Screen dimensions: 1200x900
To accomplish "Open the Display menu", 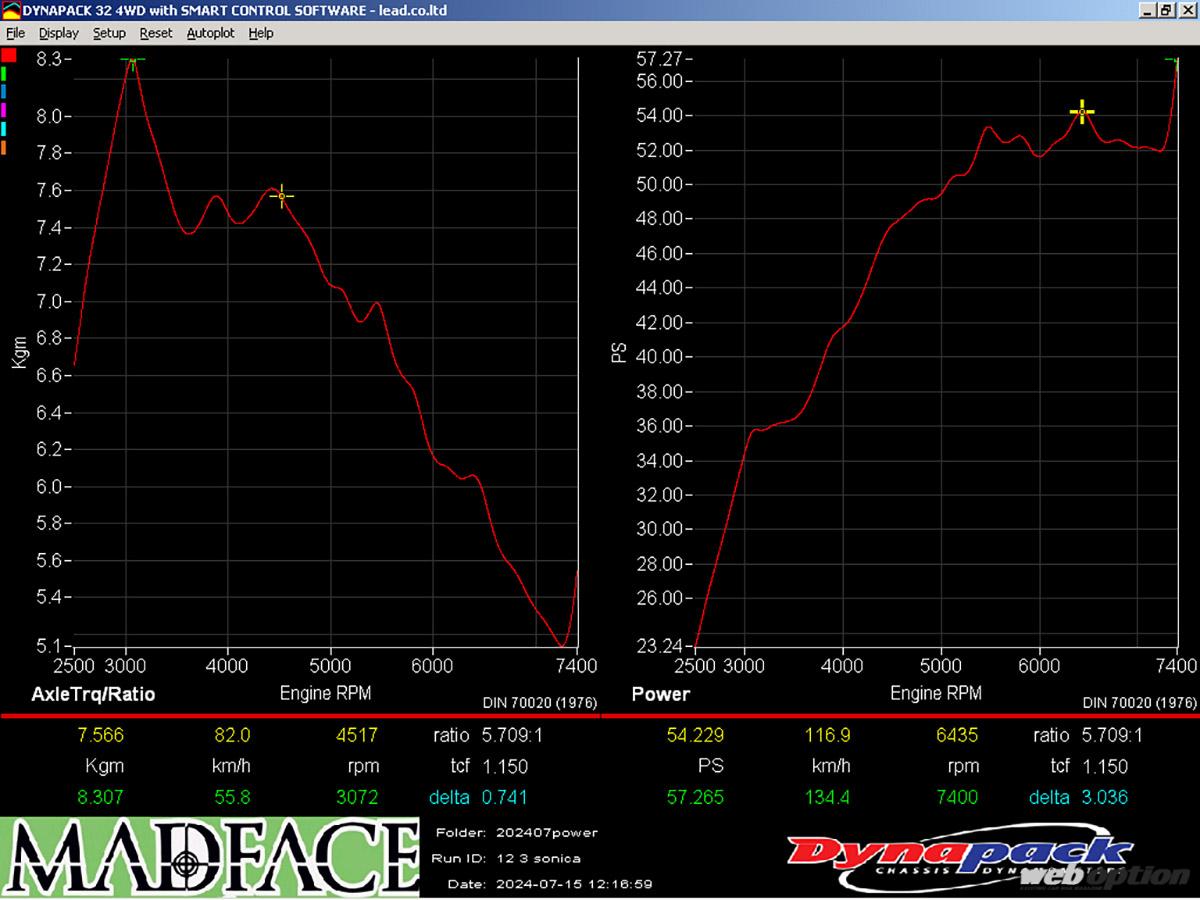I will (x=58, y=33).
